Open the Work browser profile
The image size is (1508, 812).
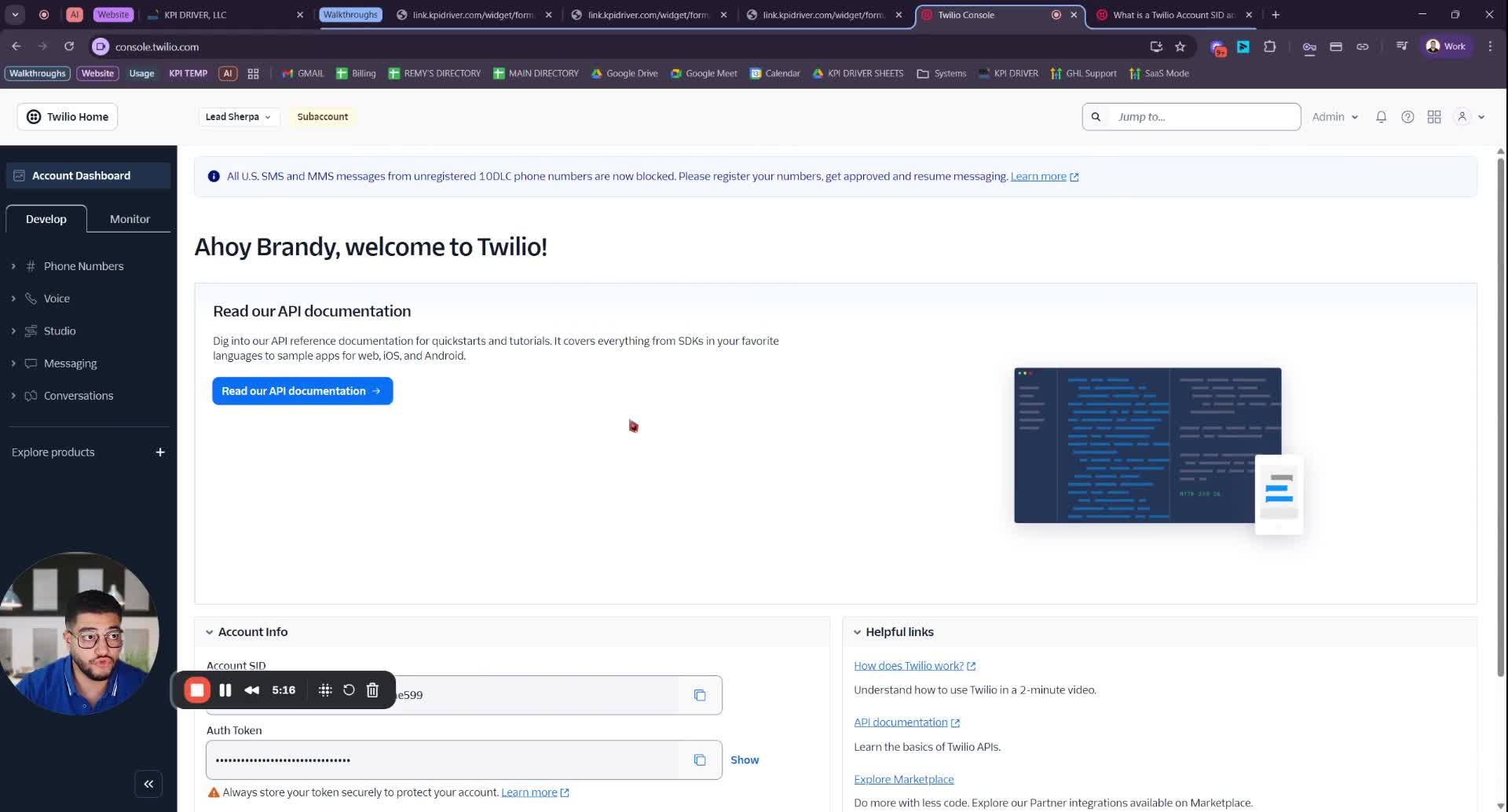tap(1446, 46)
